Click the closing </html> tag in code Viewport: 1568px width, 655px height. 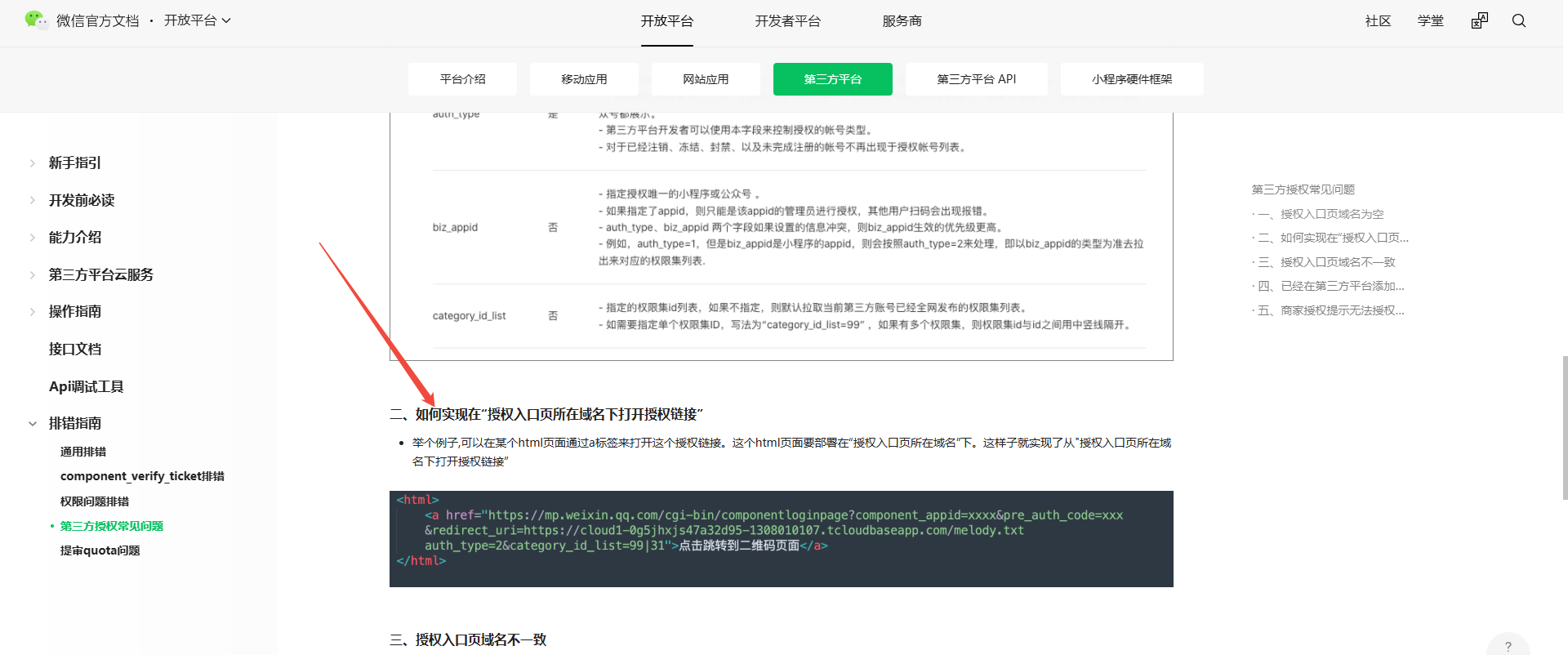click(421, 560)
